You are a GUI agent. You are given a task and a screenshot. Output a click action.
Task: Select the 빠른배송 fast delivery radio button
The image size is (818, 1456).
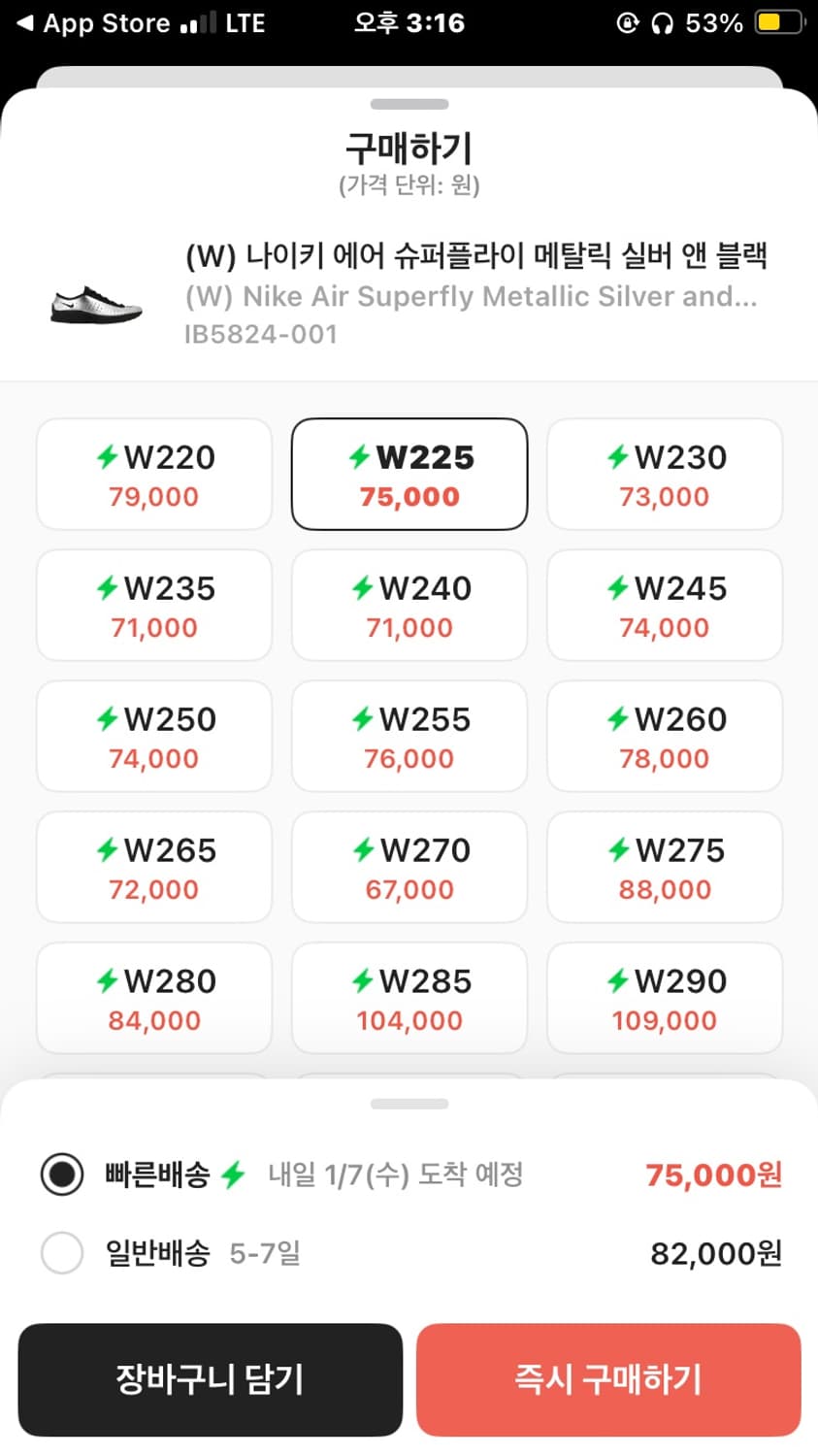point(62,1175)
